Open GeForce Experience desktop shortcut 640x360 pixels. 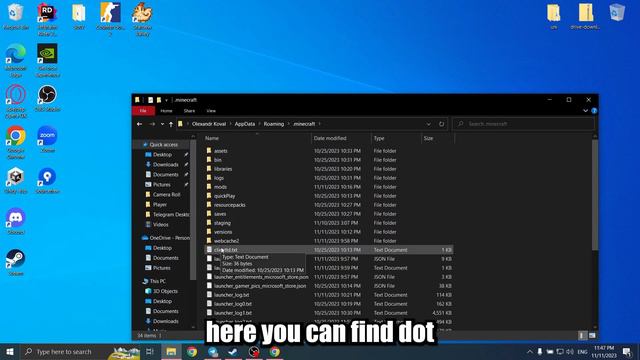(x=47, y=60)
